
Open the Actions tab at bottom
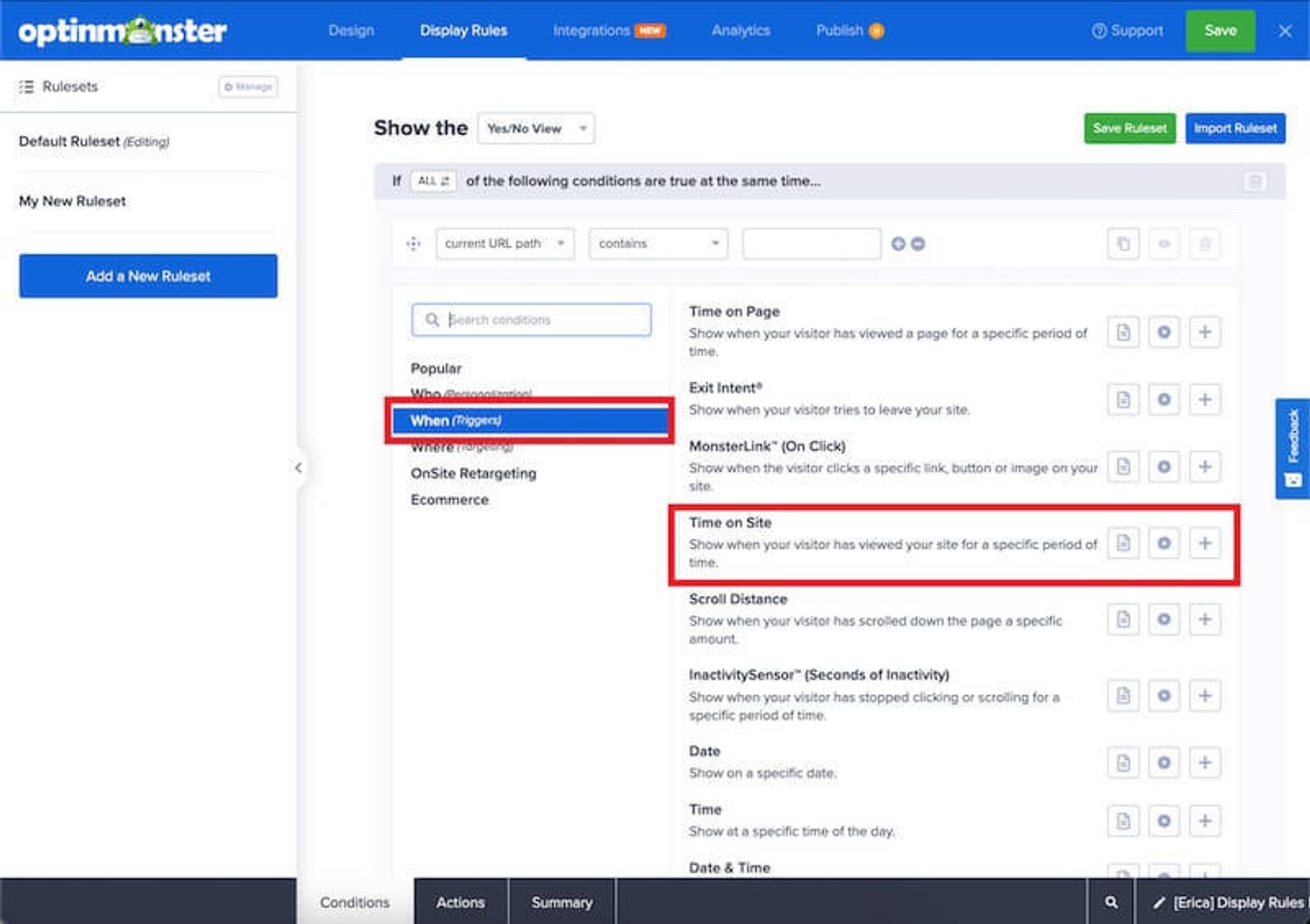click(461, 902)
